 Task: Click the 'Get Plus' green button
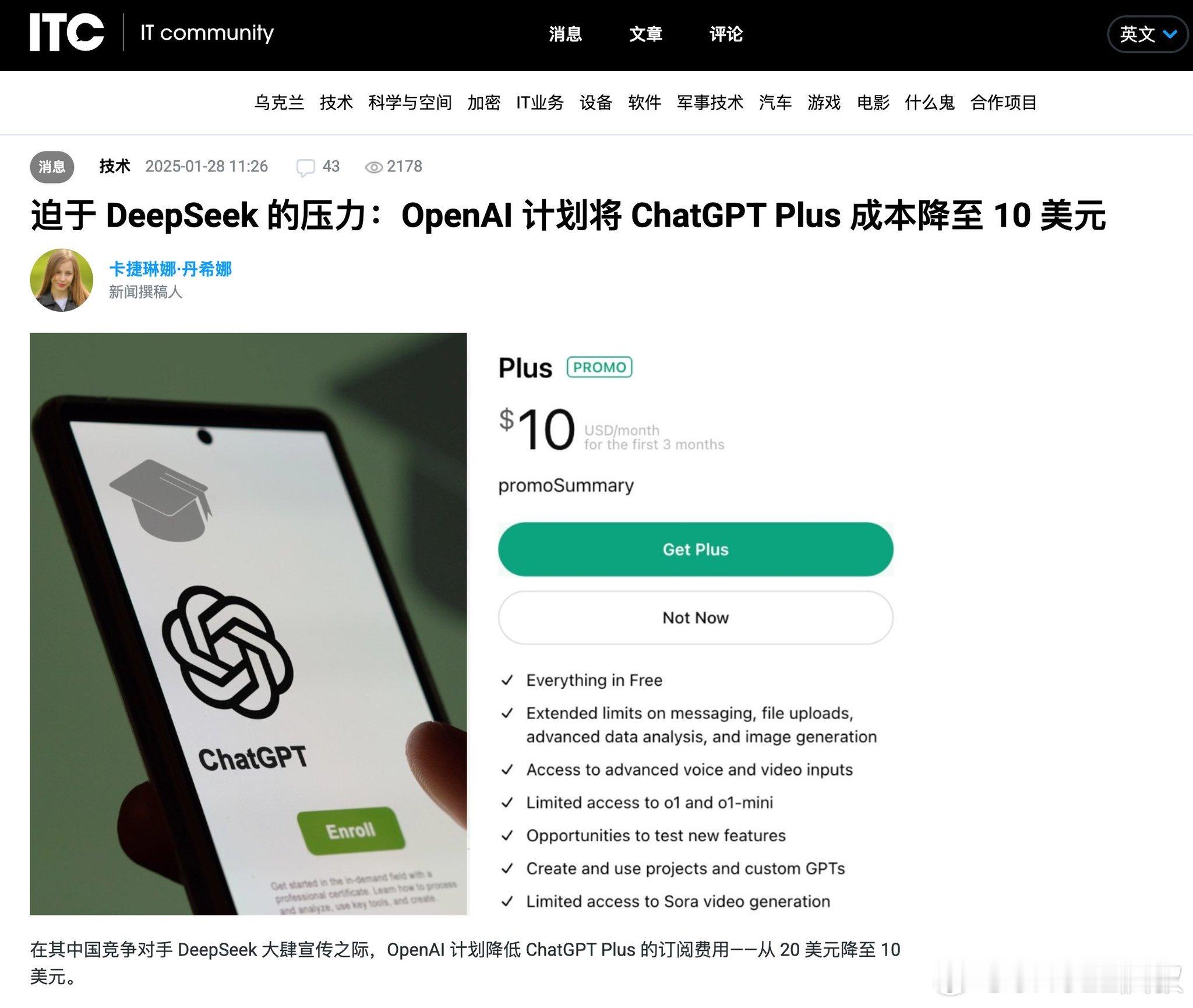point(695,549)
